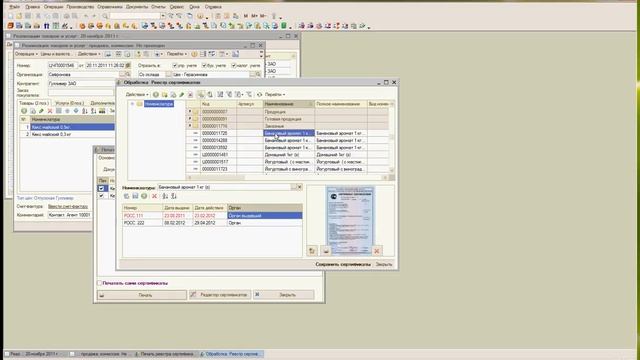Image resolution: width=640 pixels, height=360 pixels.
Task: Open Действия dropdown in Реестр сертификатов window
Action: [x=137, y=94]
